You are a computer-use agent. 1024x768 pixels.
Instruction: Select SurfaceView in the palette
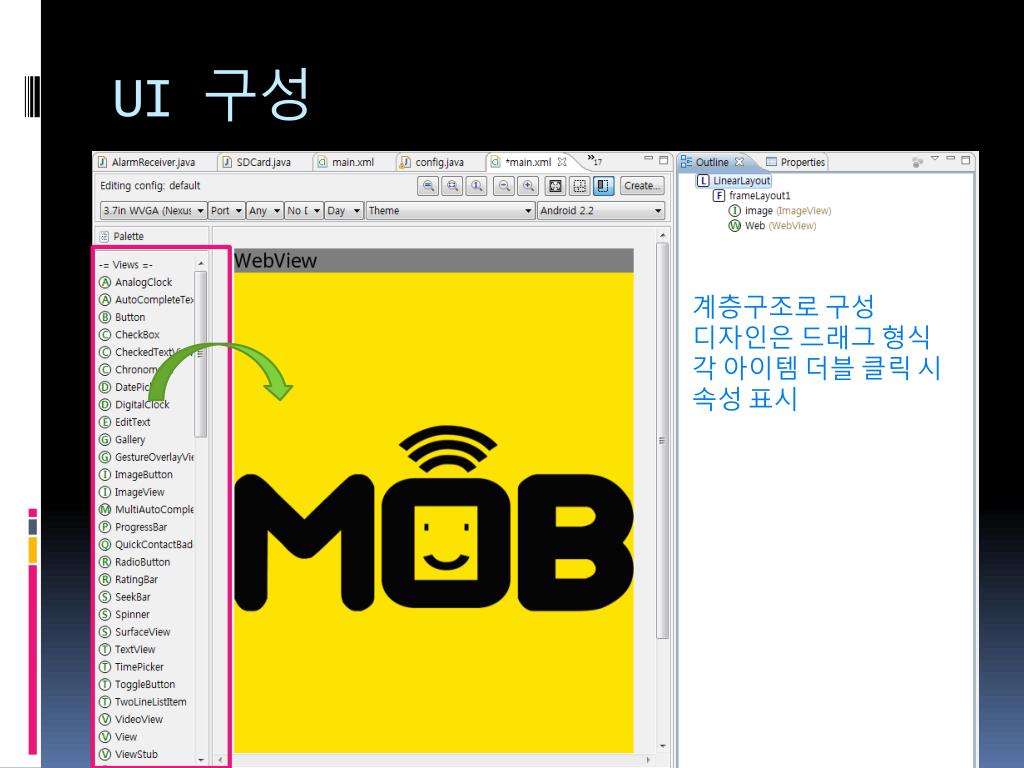click(135, 632)
